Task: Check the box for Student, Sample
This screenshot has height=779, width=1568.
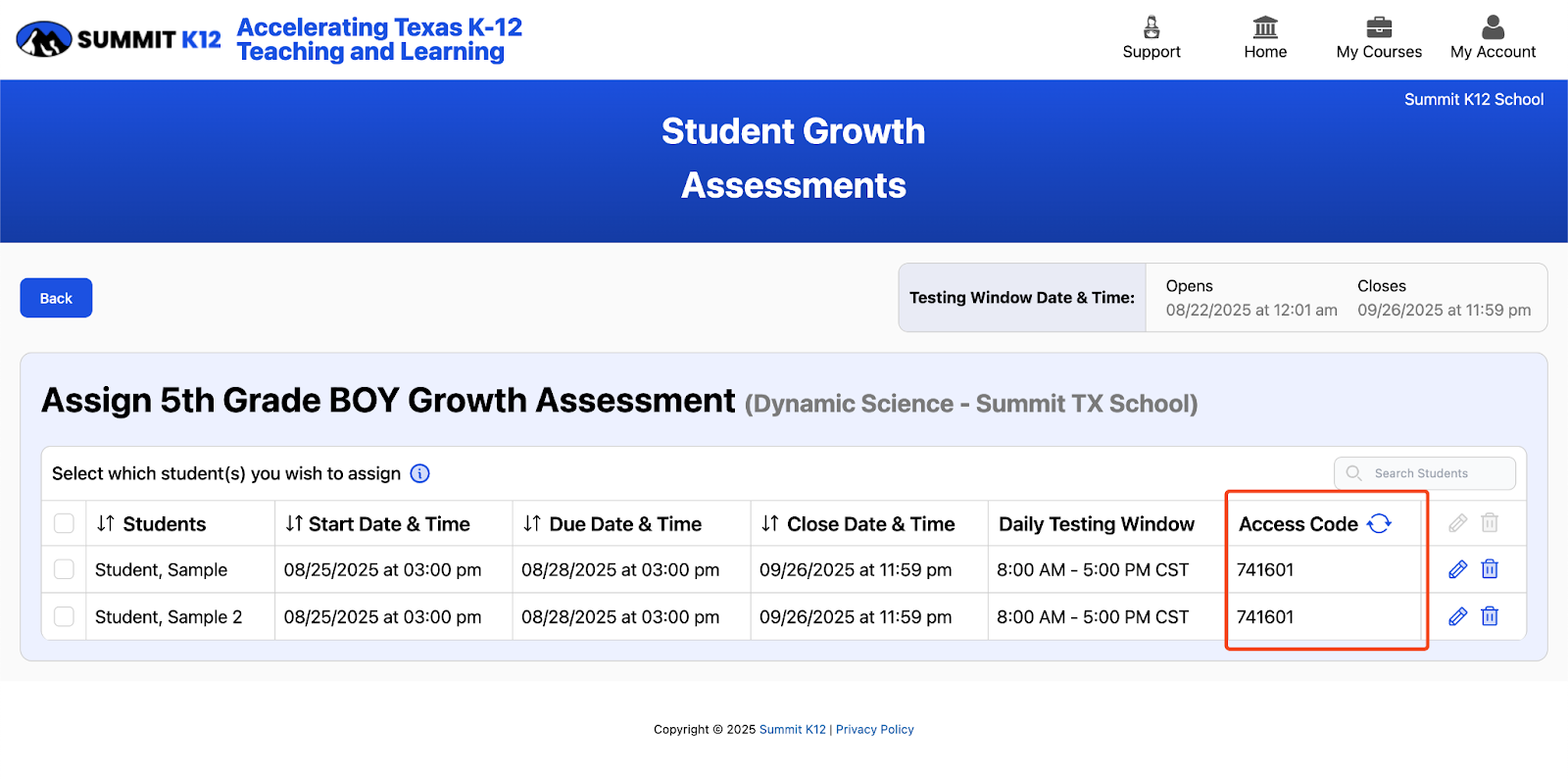Action: point(64,569)
